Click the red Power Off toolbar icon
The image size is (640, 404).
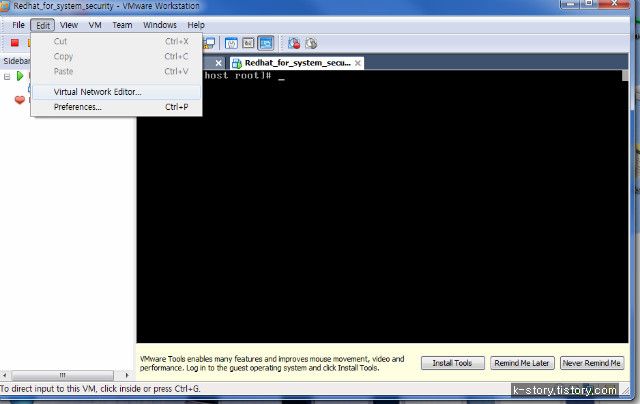(15, 43)
